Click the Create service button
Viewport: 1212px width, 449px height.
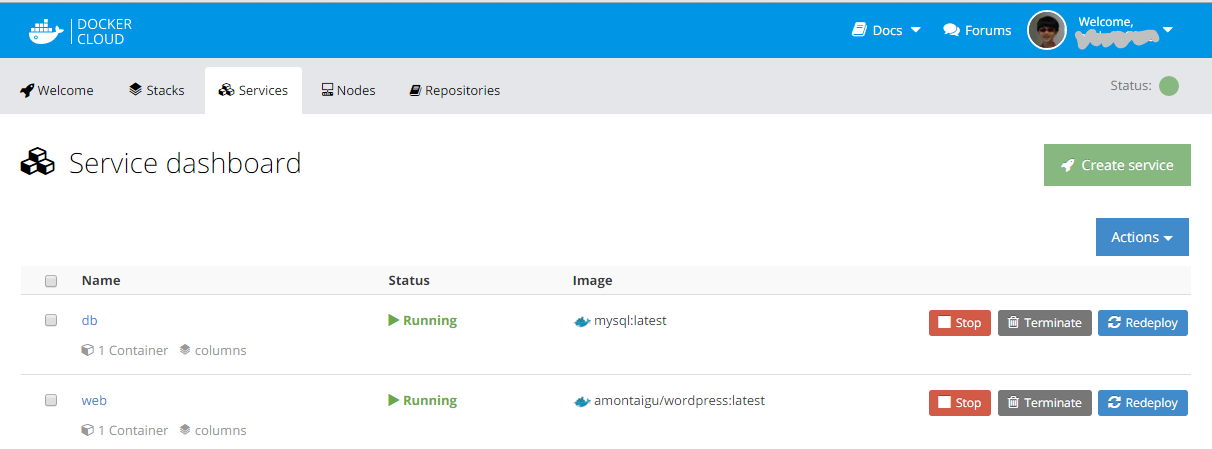(1117, 165)
